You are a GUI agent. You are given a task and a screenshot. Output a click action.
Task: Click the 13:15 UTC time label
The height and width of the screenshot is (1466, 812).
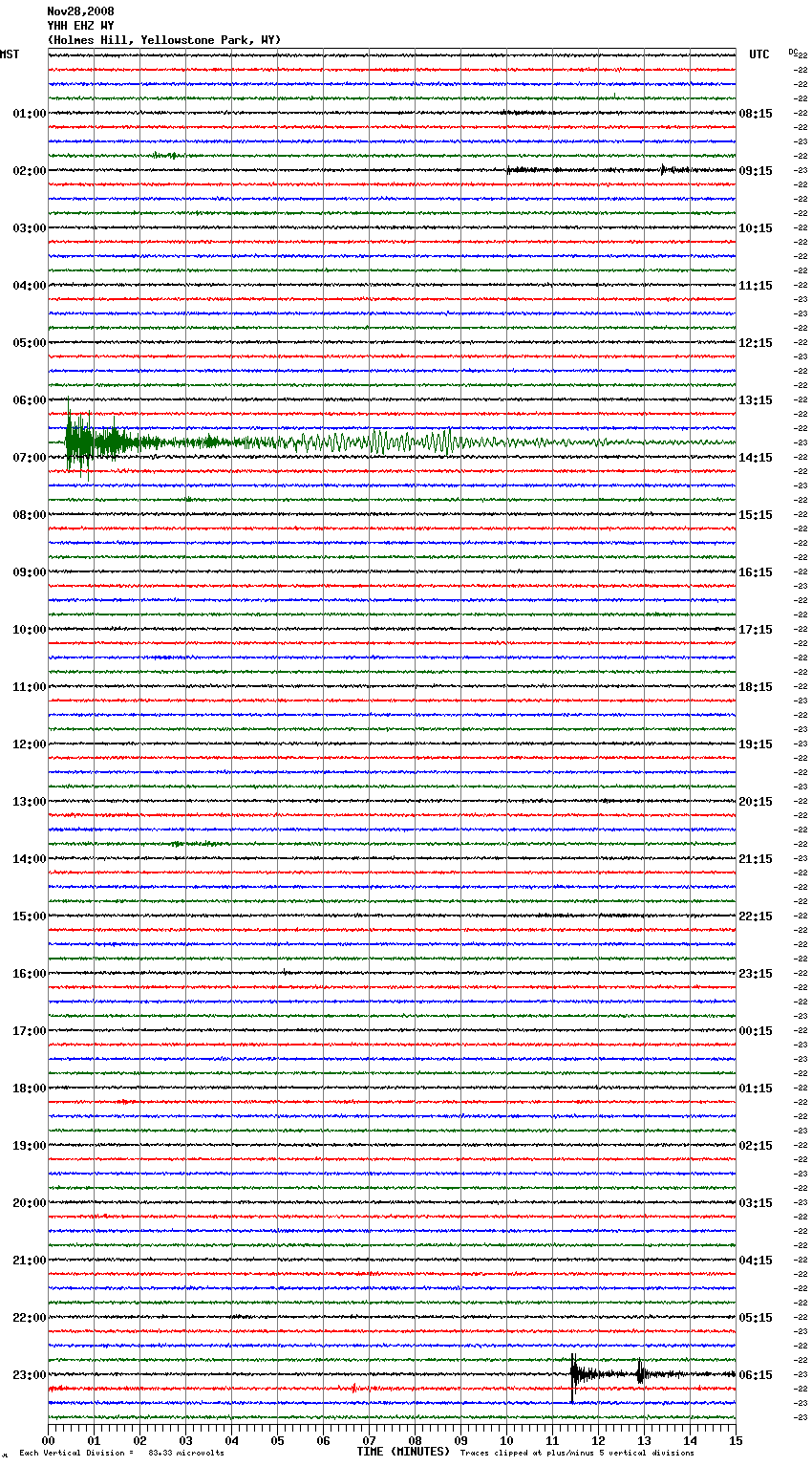coord(756,400)
